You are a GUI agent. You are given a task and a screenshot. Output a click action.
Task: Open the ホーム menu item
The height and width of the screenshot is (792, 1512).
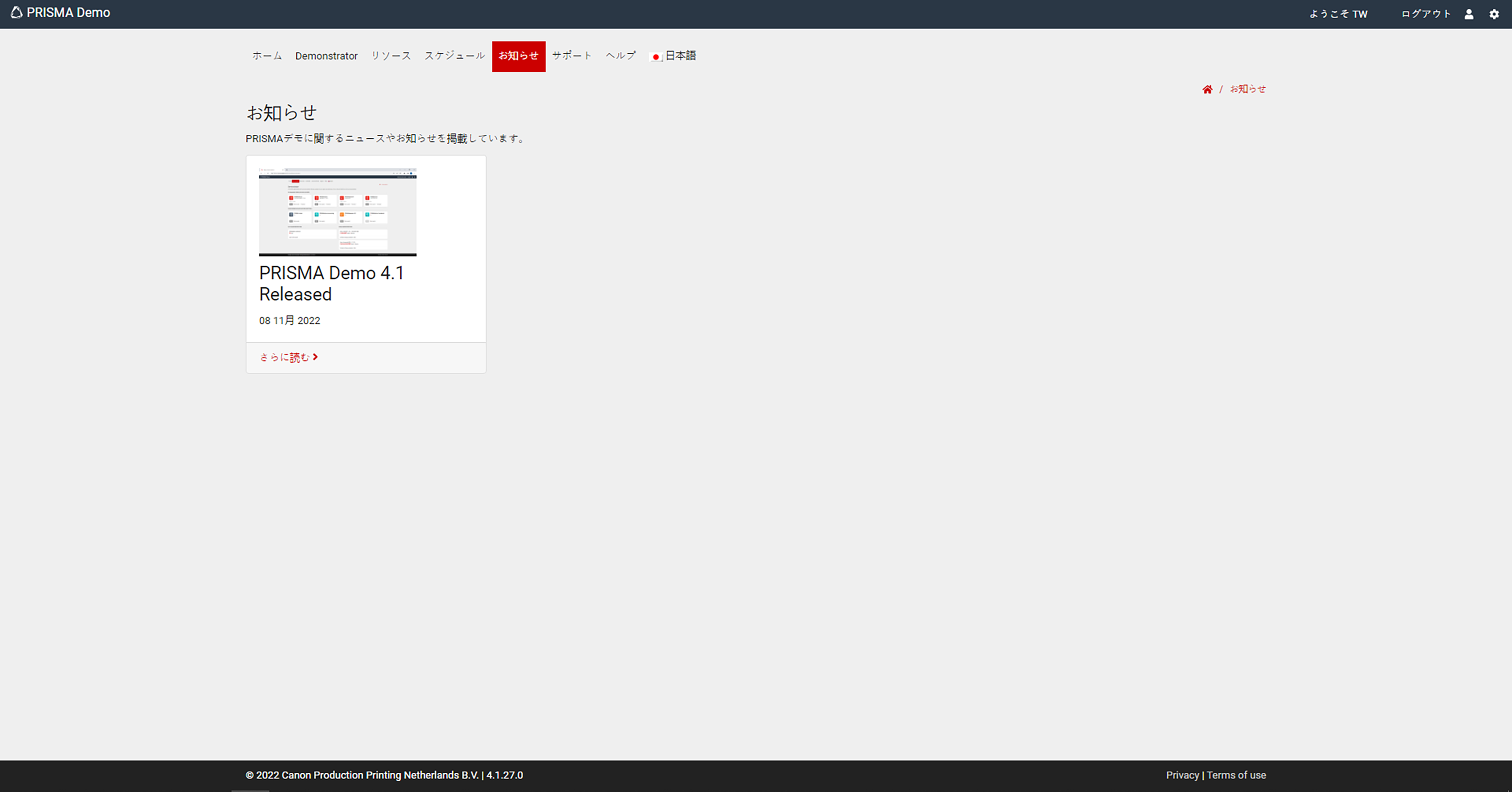(x=267, y=56)
